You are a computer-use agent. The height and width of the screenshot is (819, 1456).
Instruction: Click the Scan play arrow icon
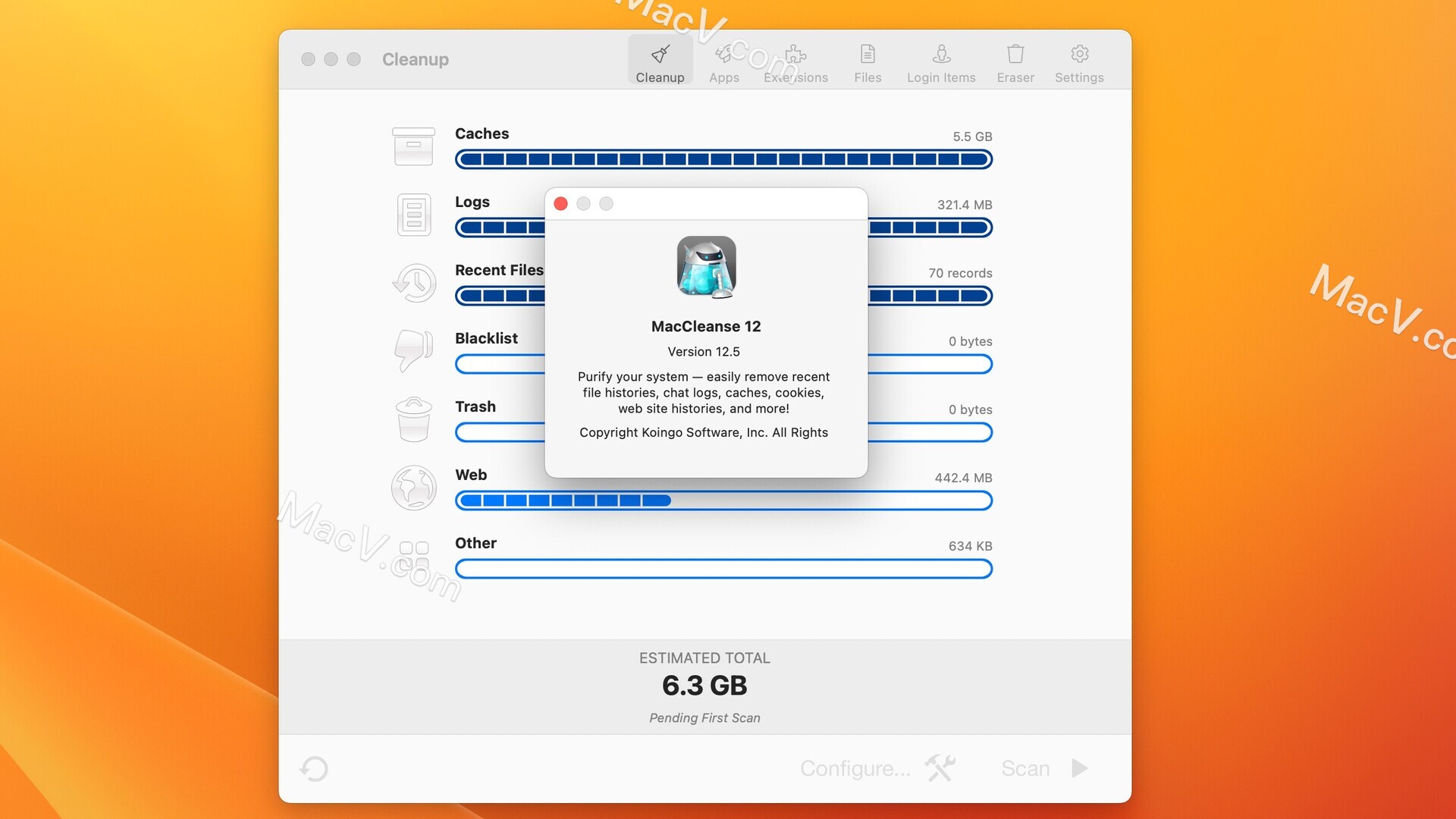(x=1080, y=768)
